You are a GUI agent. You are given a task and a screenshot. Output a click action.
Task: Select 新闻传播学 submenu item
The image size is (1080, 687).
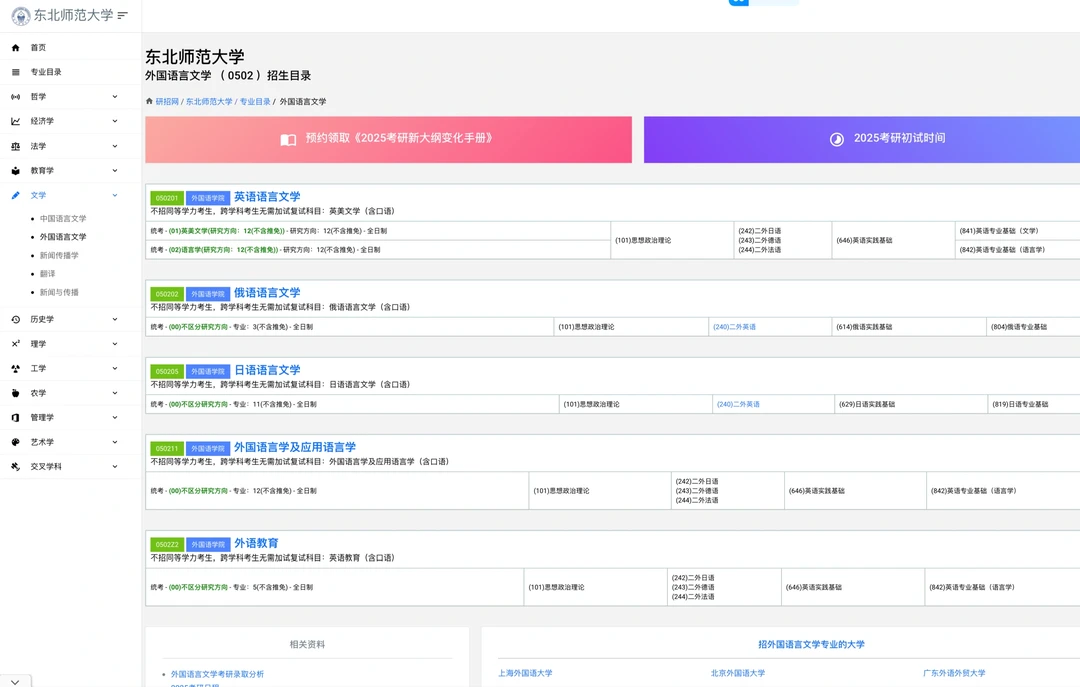click(59, 256)
